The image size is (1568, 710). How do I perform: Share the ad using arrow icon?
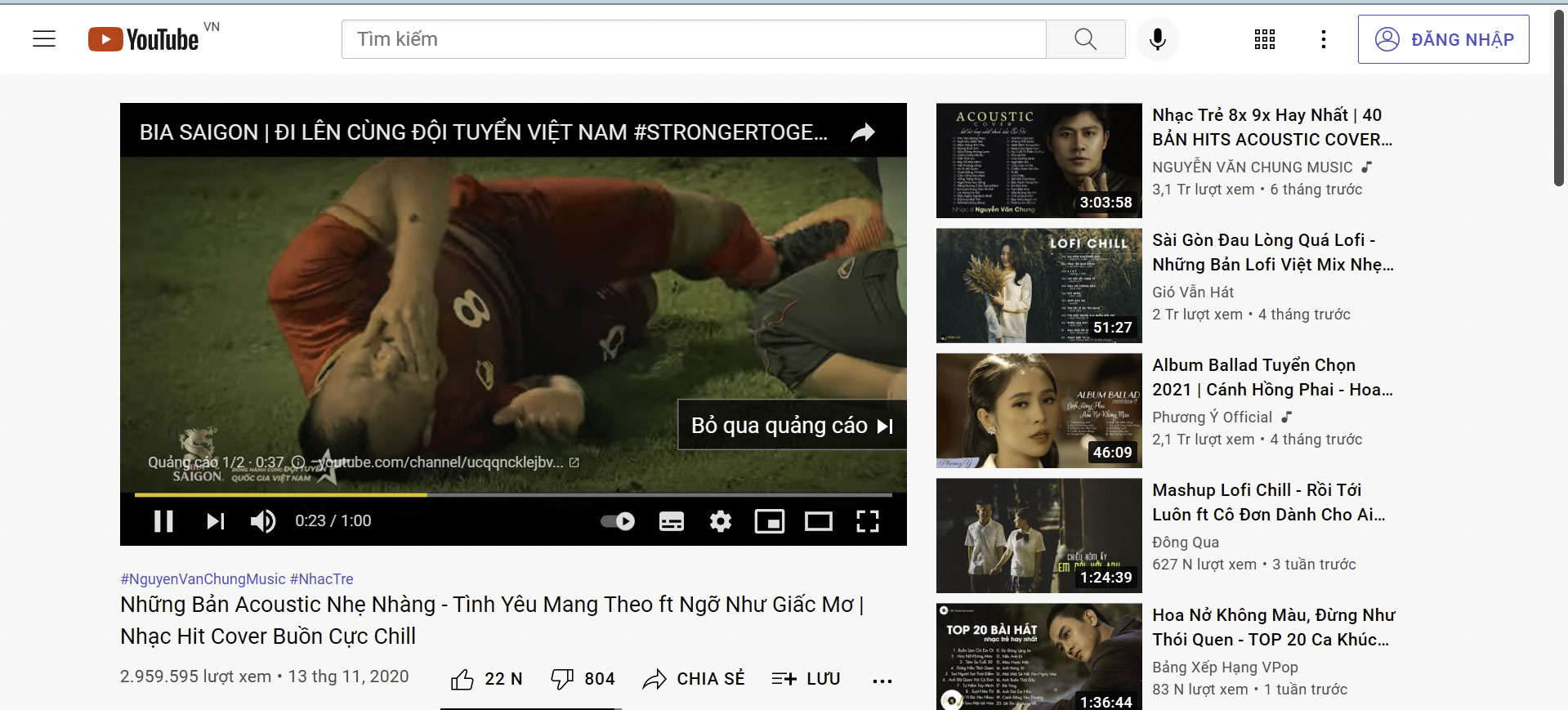point(863,132)
